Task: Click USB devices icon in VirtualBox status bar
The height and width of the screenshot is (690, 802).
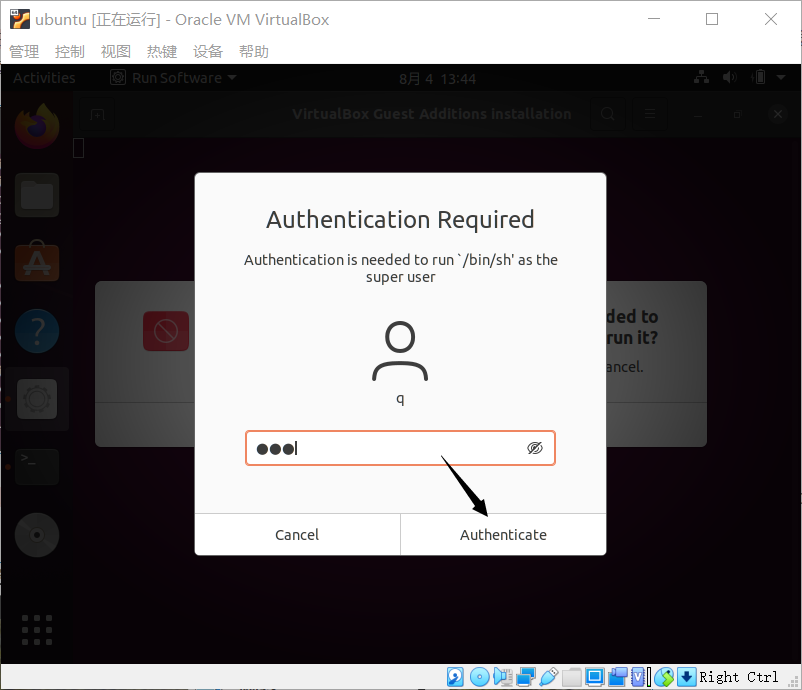Action: tap(548, 677)
